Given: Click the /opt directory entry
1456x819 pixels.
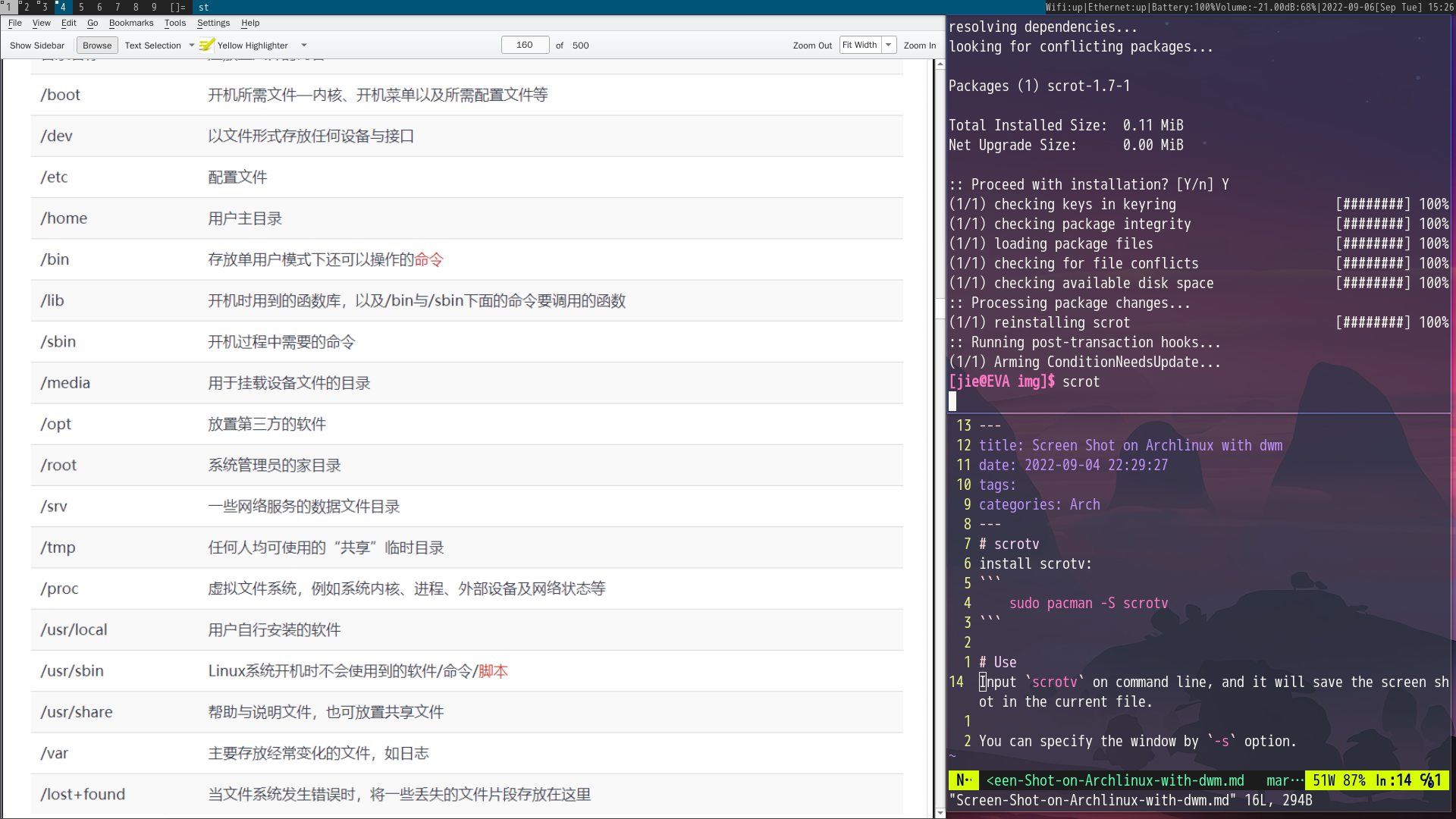Looking at the screenshot, I should pos(55,424).
